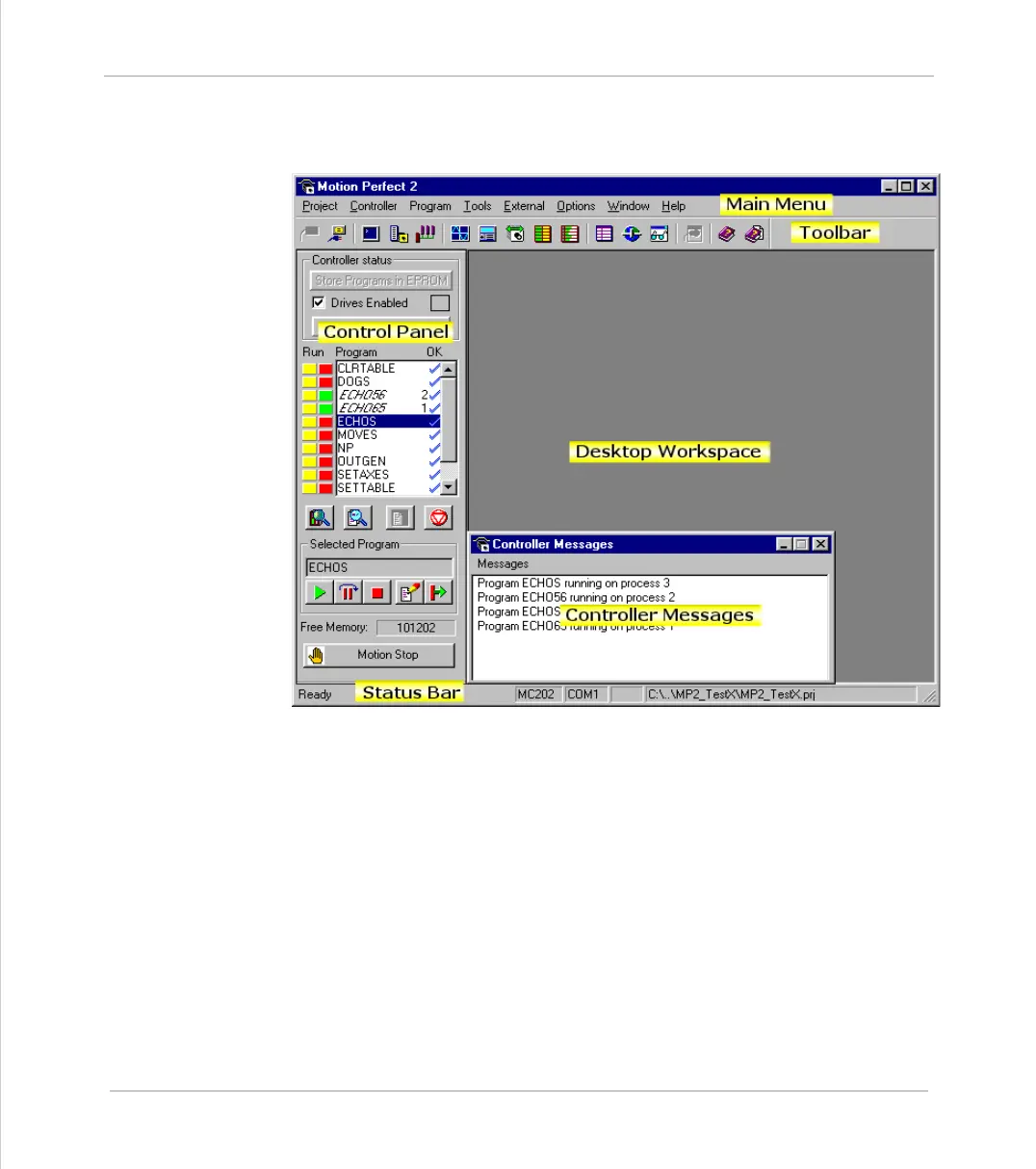This screenshot has height=1169, width=1036.
Task: Open the Tools menu
Action: tap(478, 206)
